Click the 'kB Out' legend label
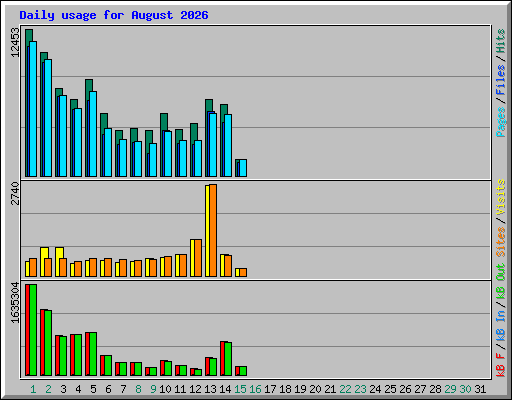 501,282
